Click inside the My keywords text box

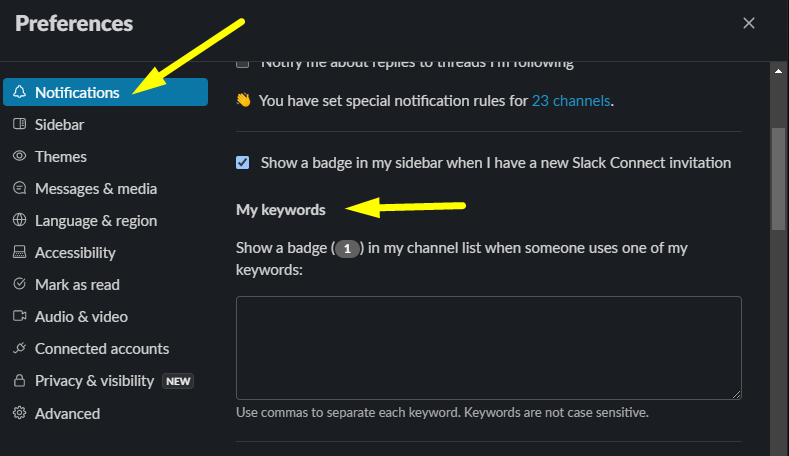coord(488,348)
